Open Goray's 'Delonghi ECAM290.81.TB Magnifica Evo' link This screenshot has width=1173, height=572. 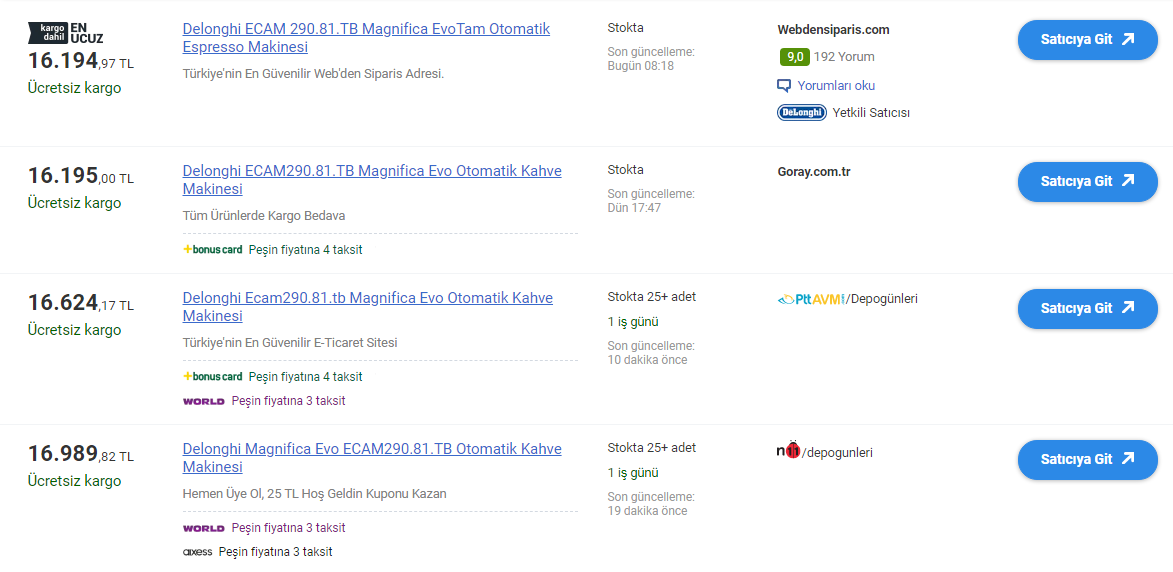(x=372, y=179)
